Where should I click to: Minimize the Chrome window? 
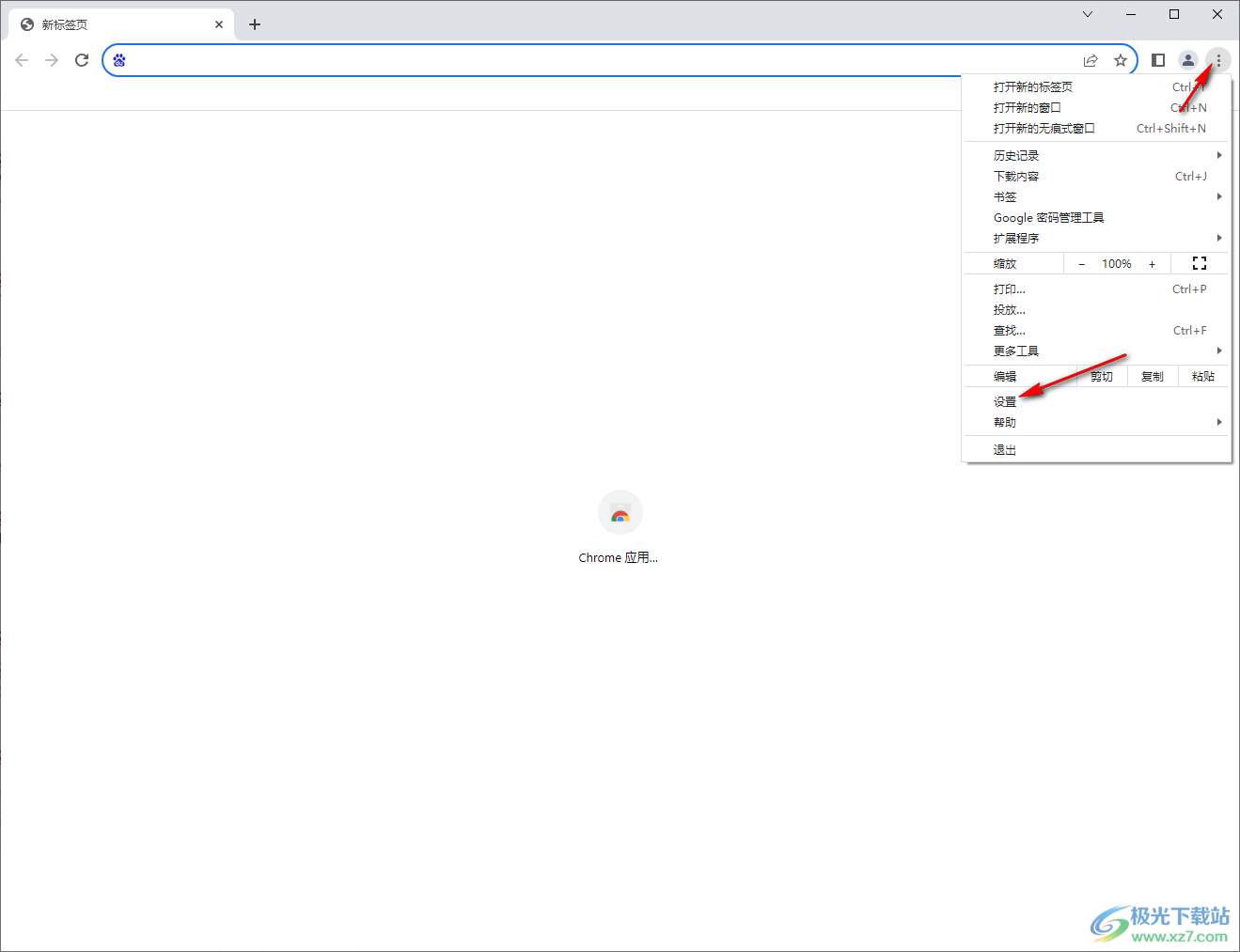coord(1131,14)
